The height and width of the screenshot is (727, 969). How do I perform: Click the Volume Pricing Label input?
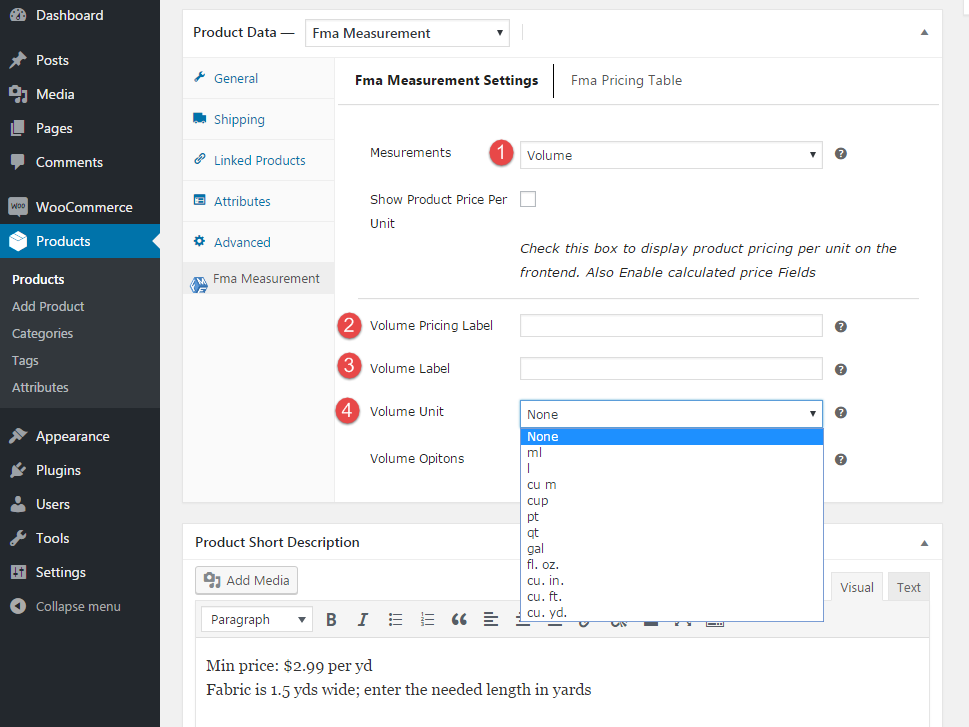click(x=671, y=326)
